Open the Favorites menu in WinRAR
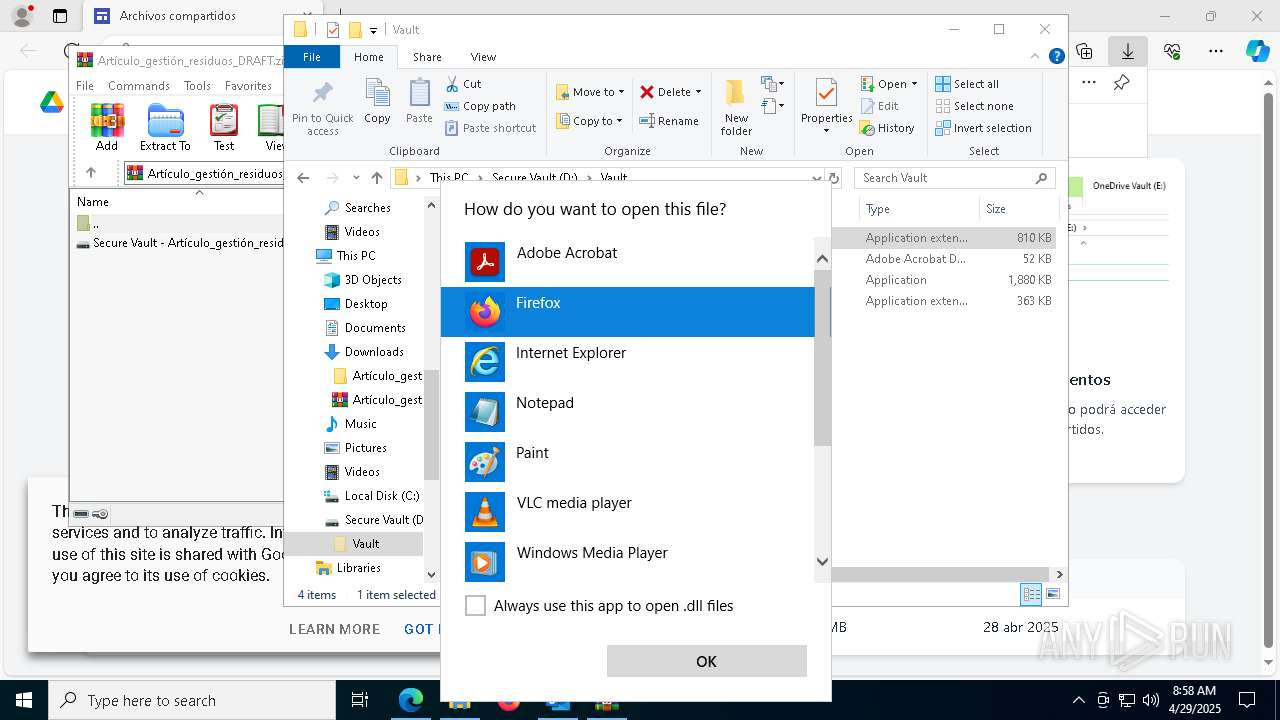 click(x=248, y=86)
